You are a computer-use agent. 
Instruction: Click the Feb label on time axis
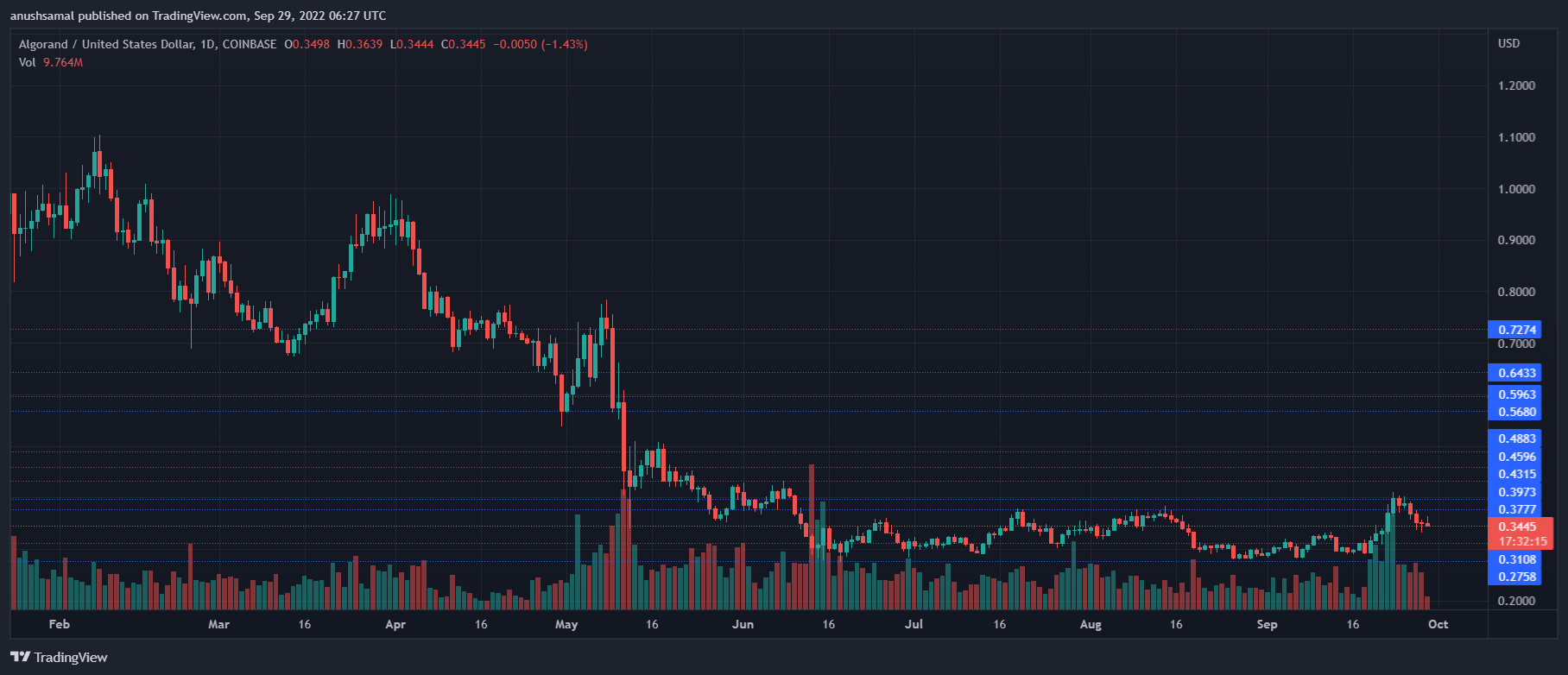click(60, 624)
